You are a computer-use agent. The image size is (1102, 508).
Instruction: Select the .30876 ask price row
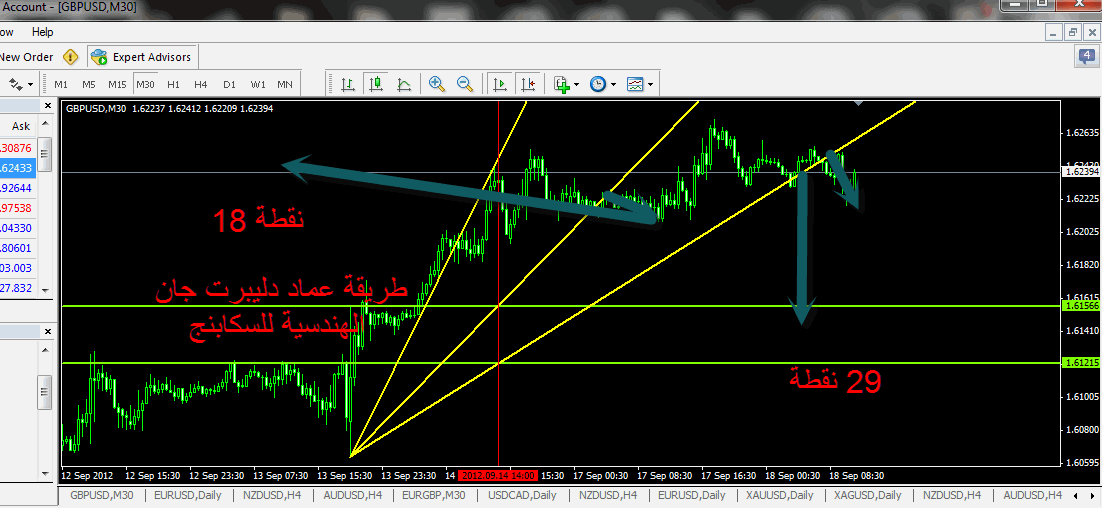pos(18,148)
